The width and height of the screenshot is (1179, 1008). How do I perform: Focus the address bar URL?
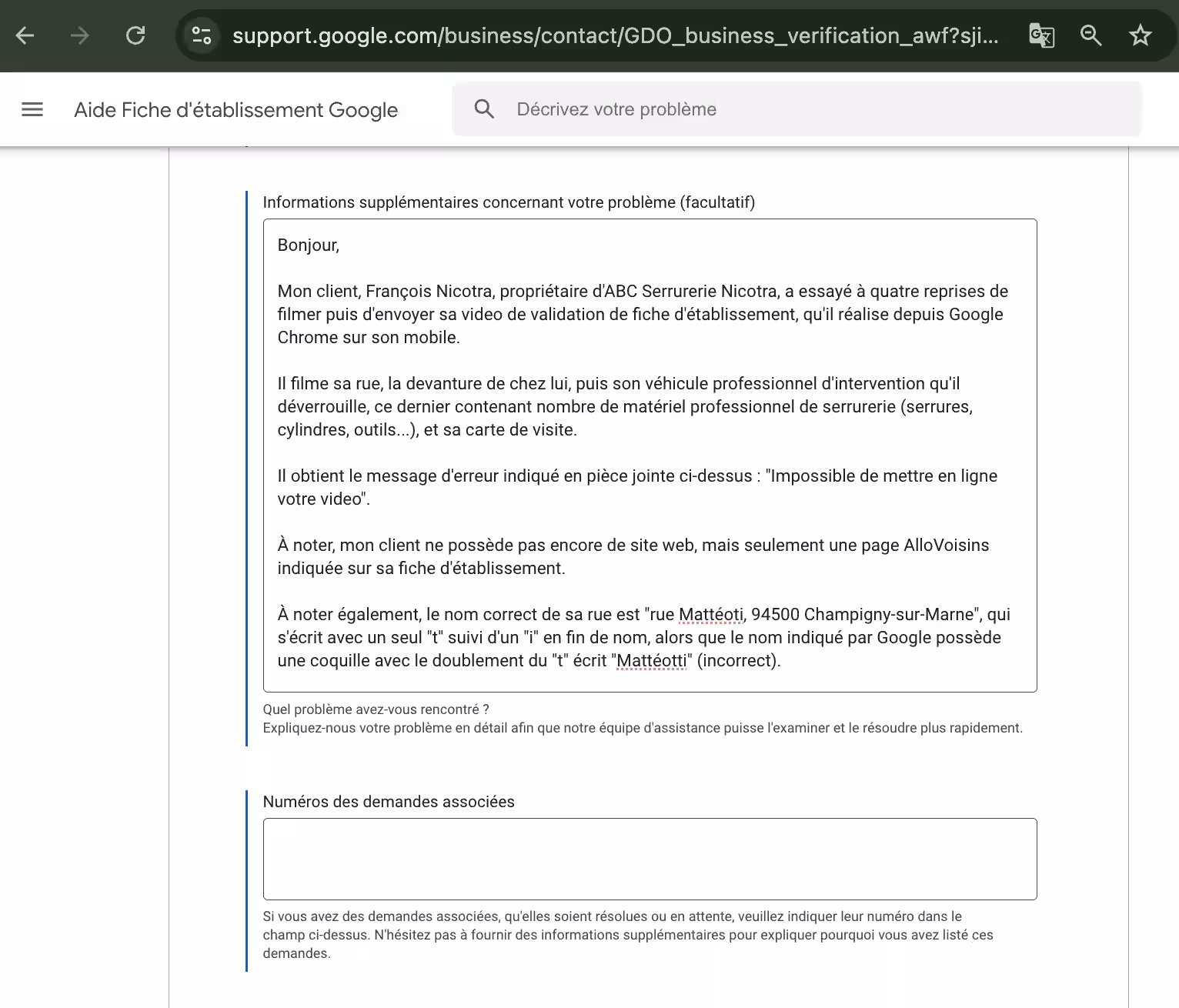click(x=616, y=35)
